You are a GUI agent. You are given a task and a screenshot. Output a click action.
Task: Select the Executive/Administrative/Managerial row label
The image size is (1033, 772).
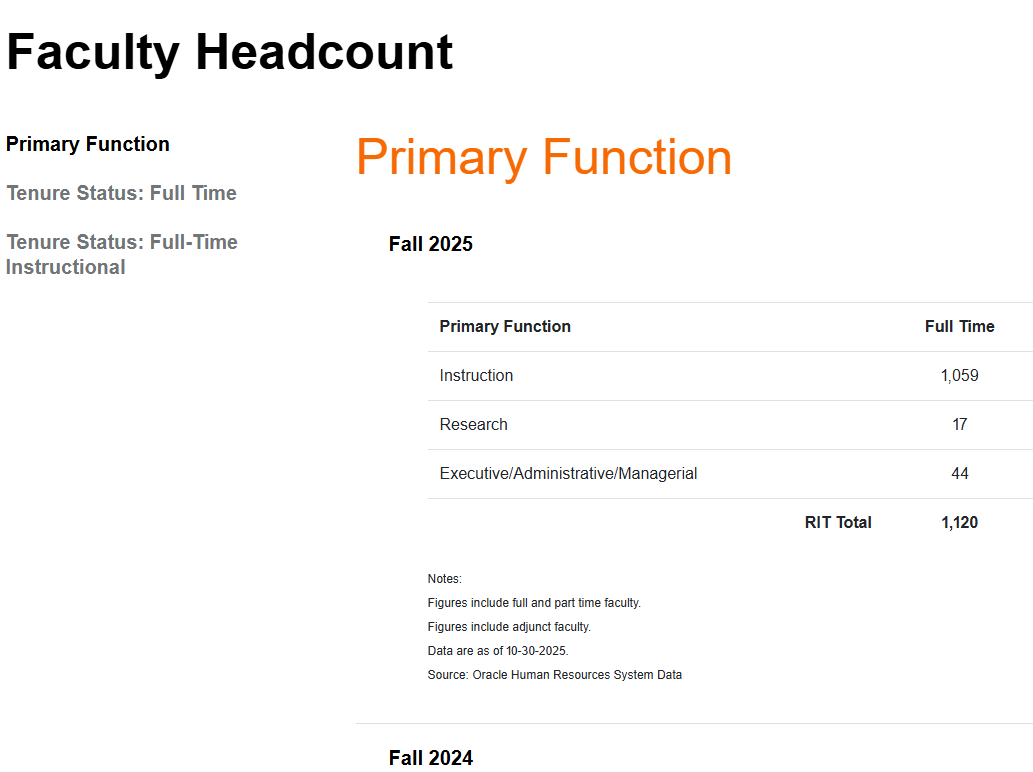[568, 473]
